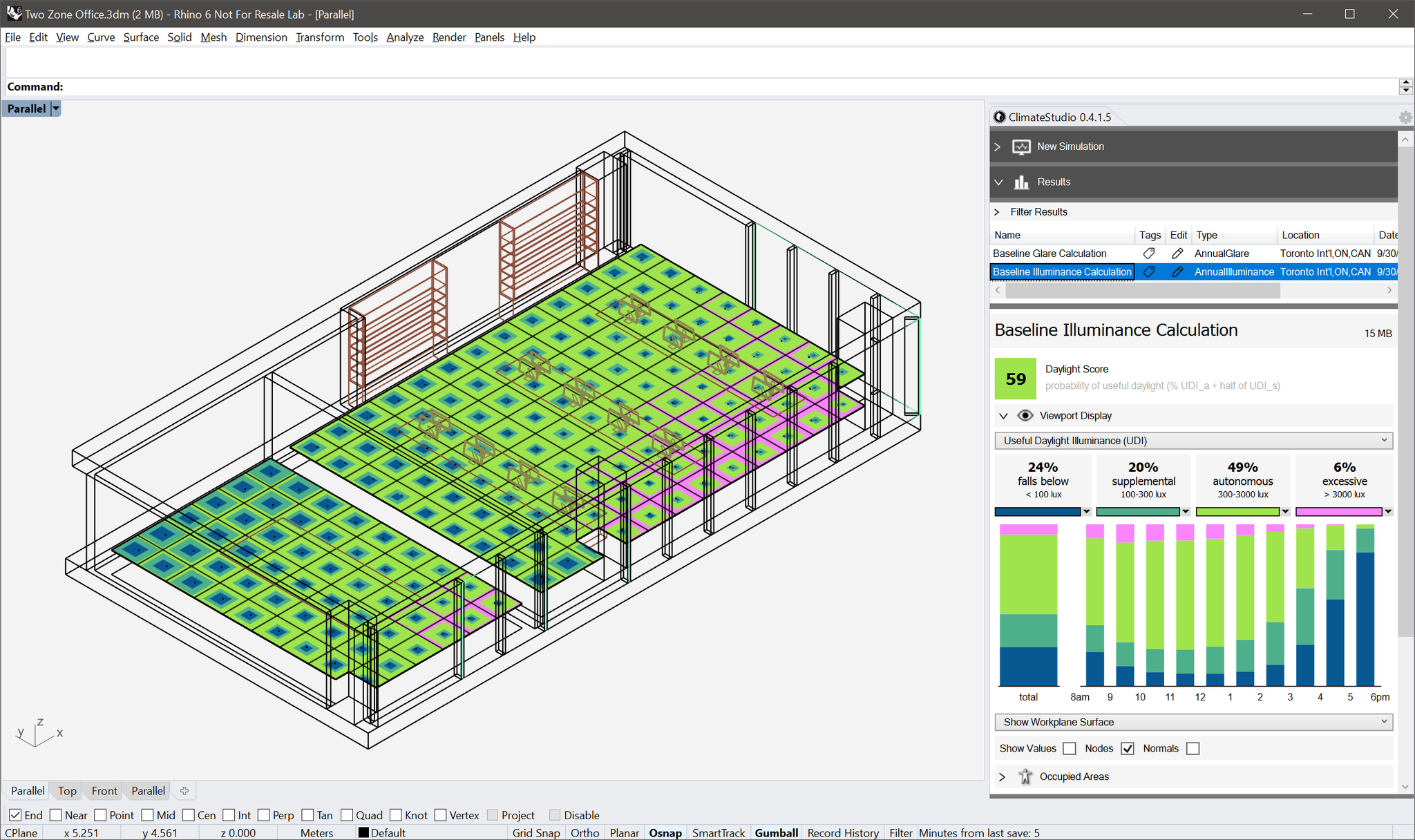Open Show Workplane Surface dropdown
Image resolution: width=1415 pixels, height=840 pixels.
tap(1193, 723)
